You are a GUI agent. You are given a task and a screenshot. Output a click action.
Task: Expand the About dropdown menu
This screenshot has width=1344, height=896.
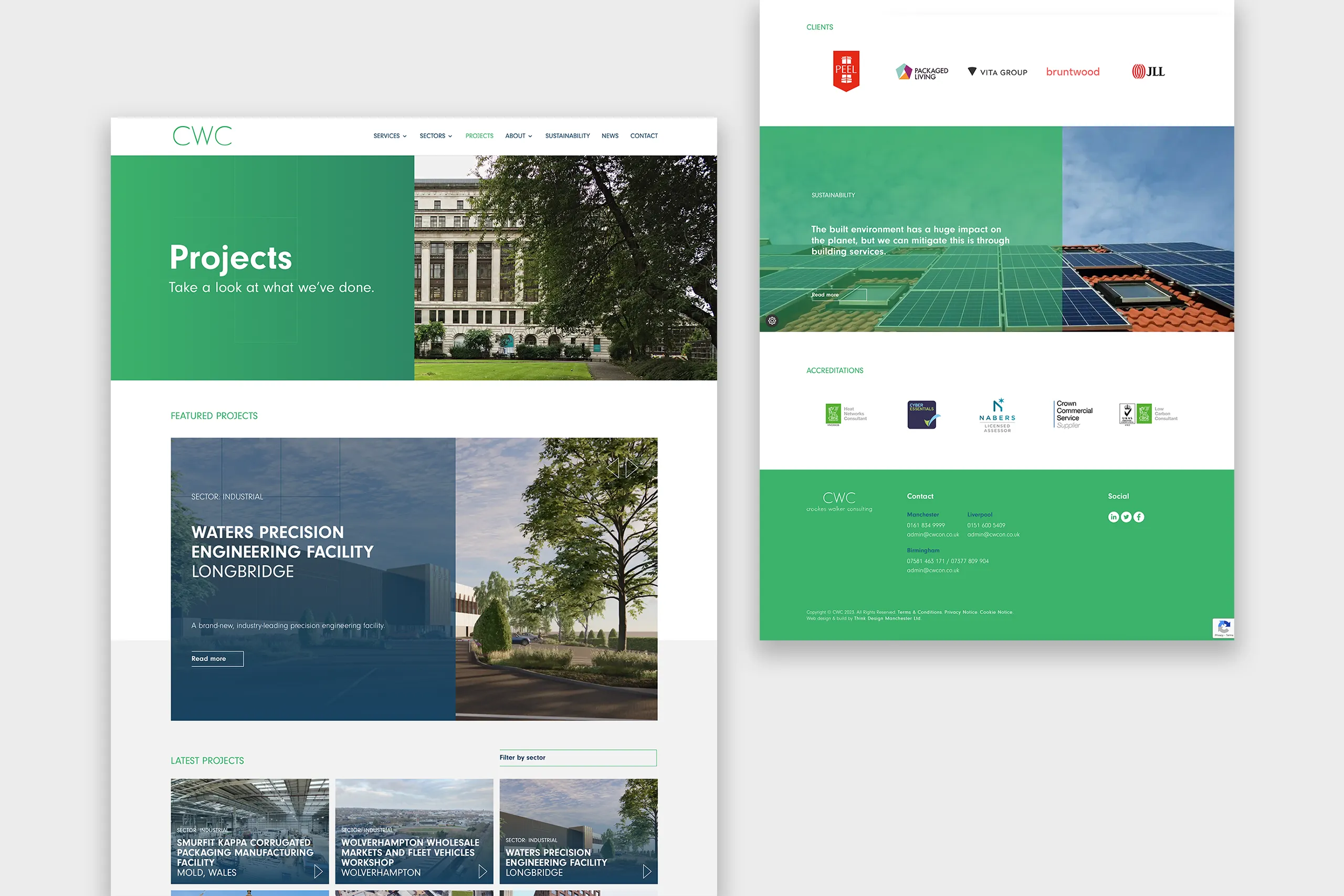point(519,136)
